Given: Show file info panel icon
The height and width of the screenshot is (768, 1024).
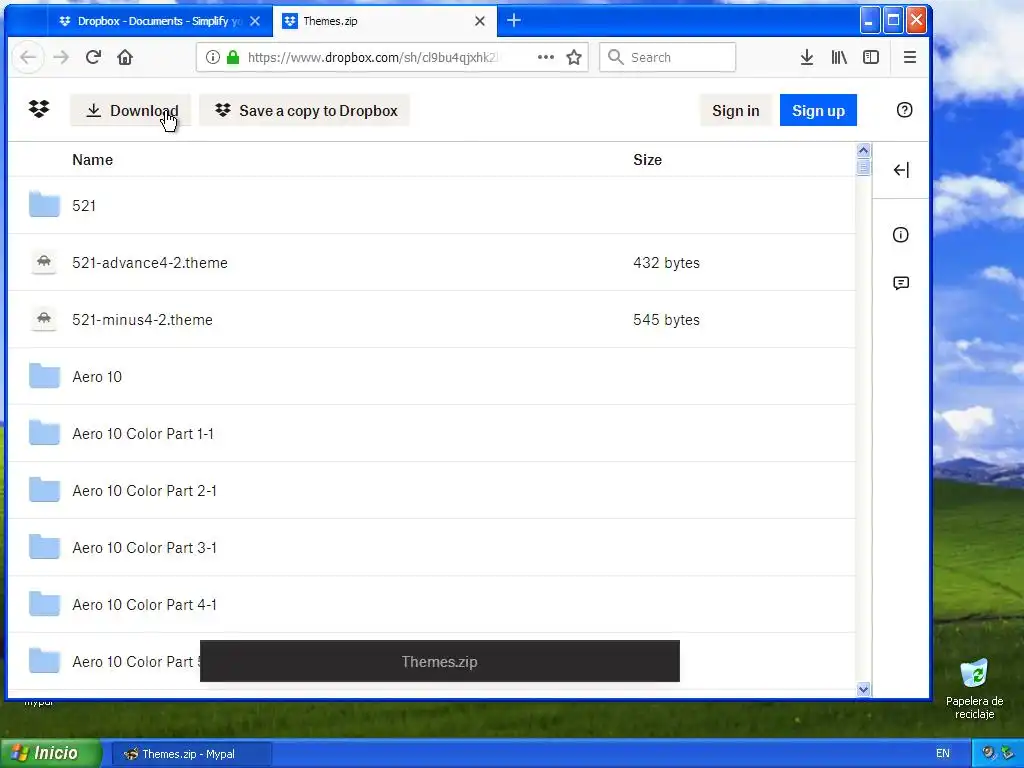Looking at the screenshot, I should tap(901, 234).
